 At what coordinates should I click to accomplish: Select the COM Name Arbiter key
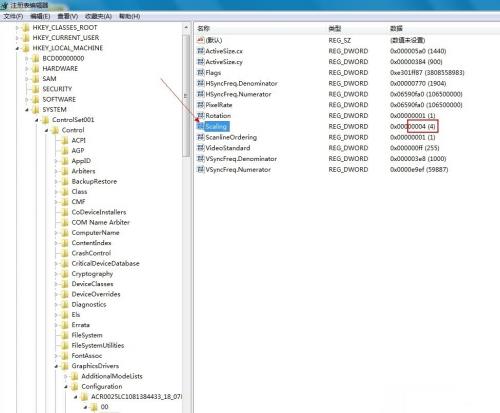[x=100, y=222]
